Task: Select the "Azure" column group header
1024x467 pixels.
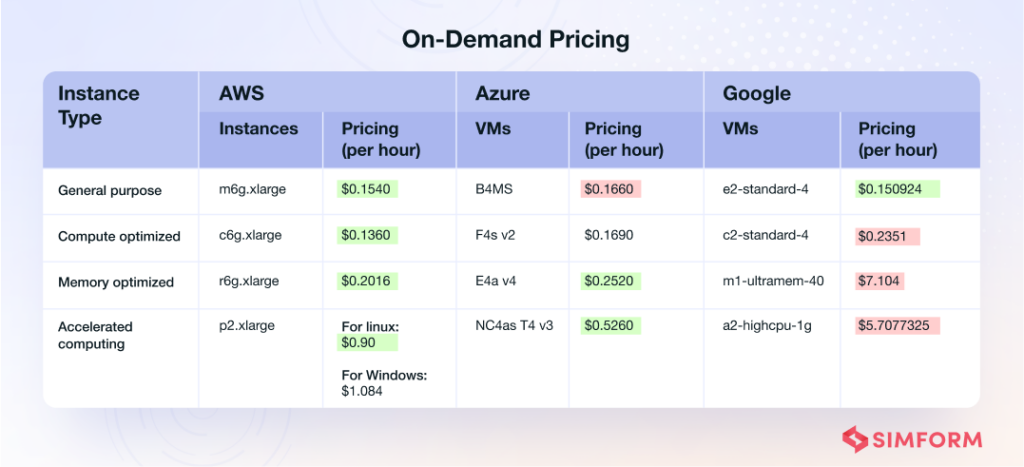Action: [x=502, y=93]
